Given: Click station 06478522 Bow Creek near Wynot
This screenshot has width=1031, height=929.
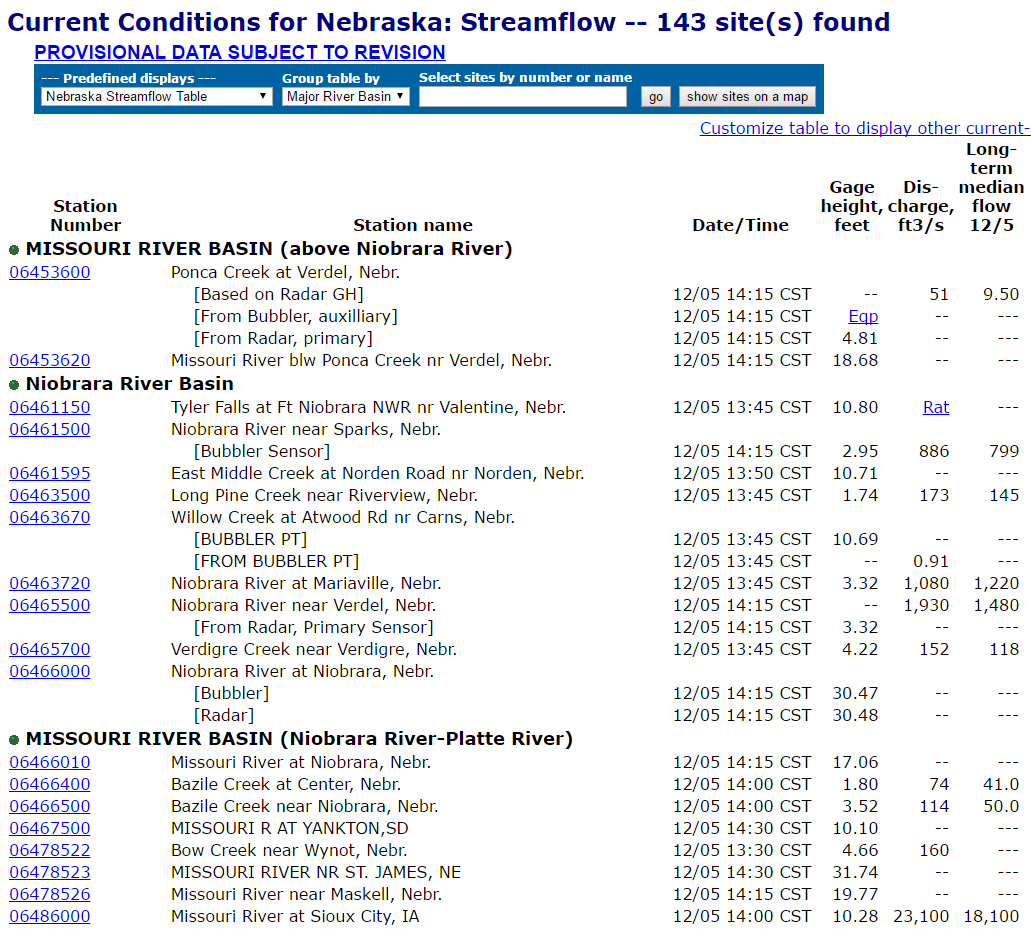Looking at the screenshot, I should tap(49, 849).
